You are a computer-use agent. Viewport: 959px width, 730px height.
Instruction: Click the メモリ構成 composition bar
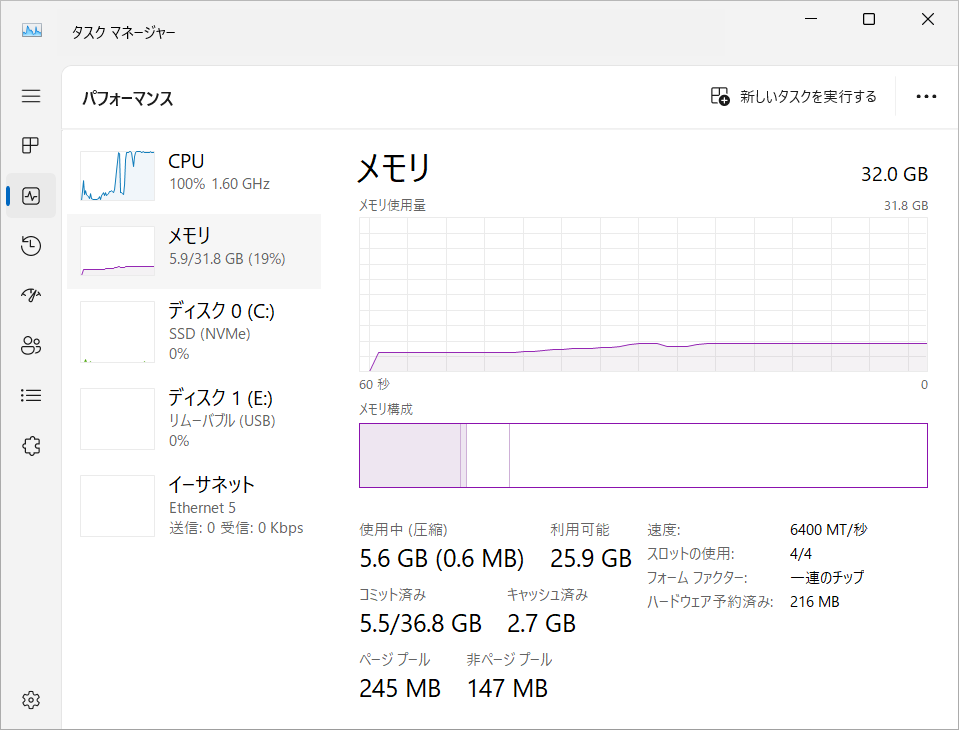click(643, 456)
